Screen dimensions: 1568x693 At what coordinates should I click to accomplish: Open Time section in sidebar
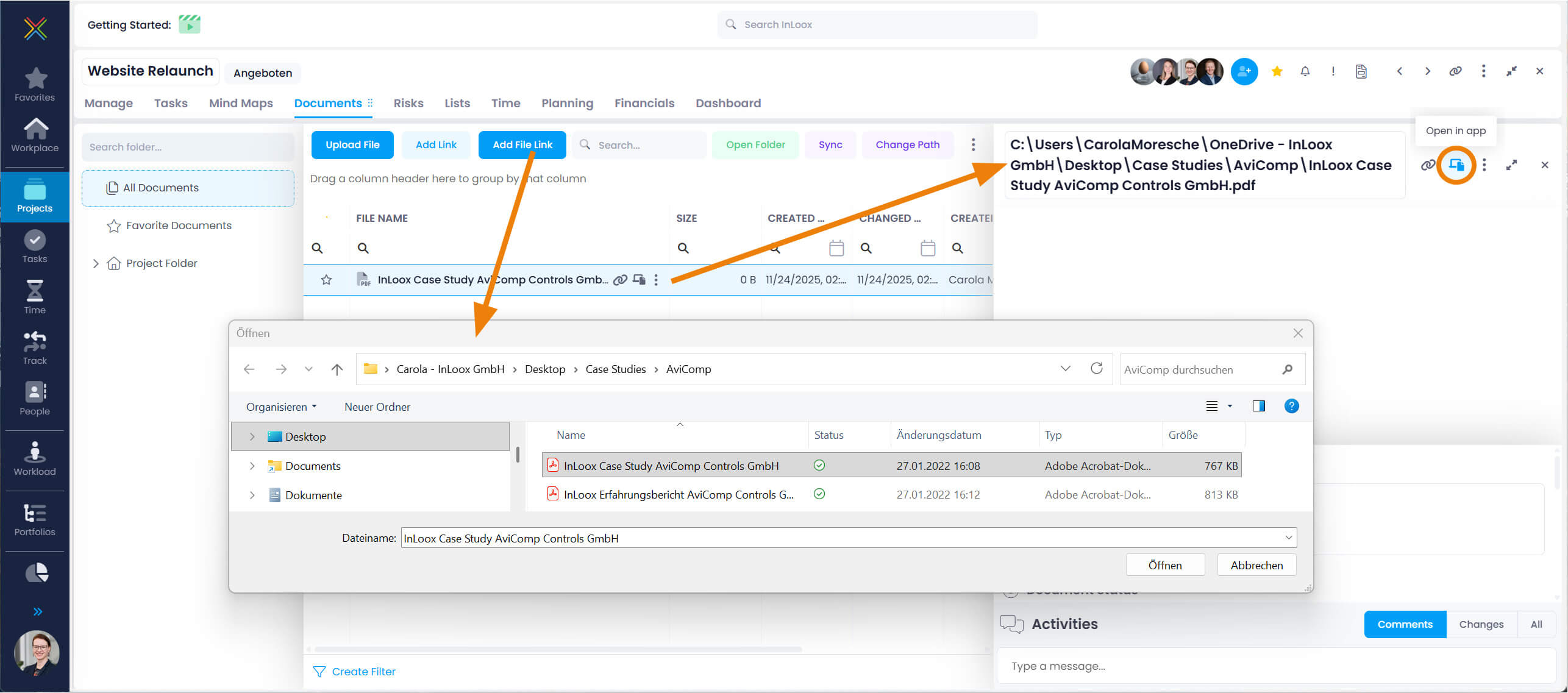click(35, 297)
